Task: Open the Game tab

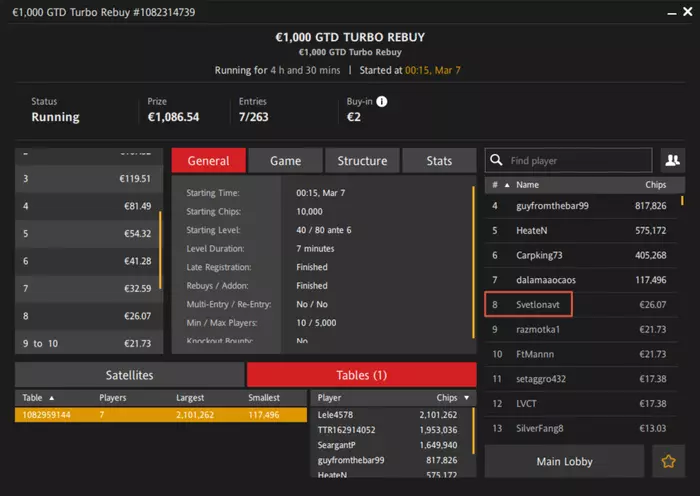Action: tap(285, 161)
